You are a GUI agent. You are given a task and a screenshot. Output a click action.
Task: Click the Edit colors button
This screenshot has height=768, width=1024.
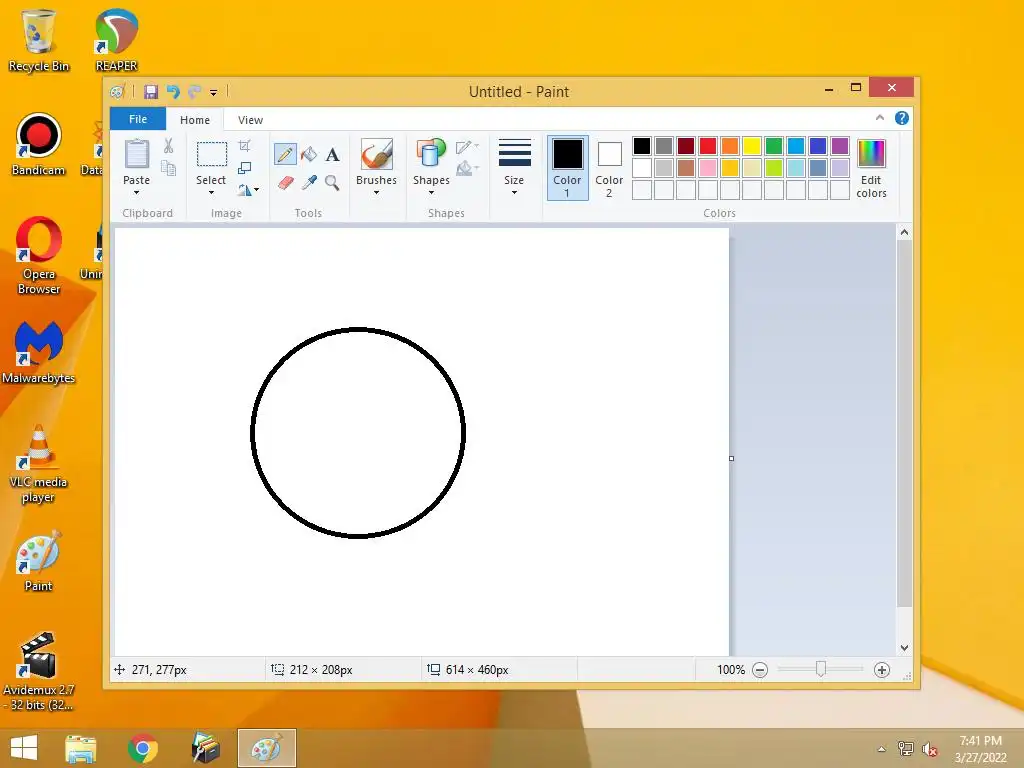(871, 168)
